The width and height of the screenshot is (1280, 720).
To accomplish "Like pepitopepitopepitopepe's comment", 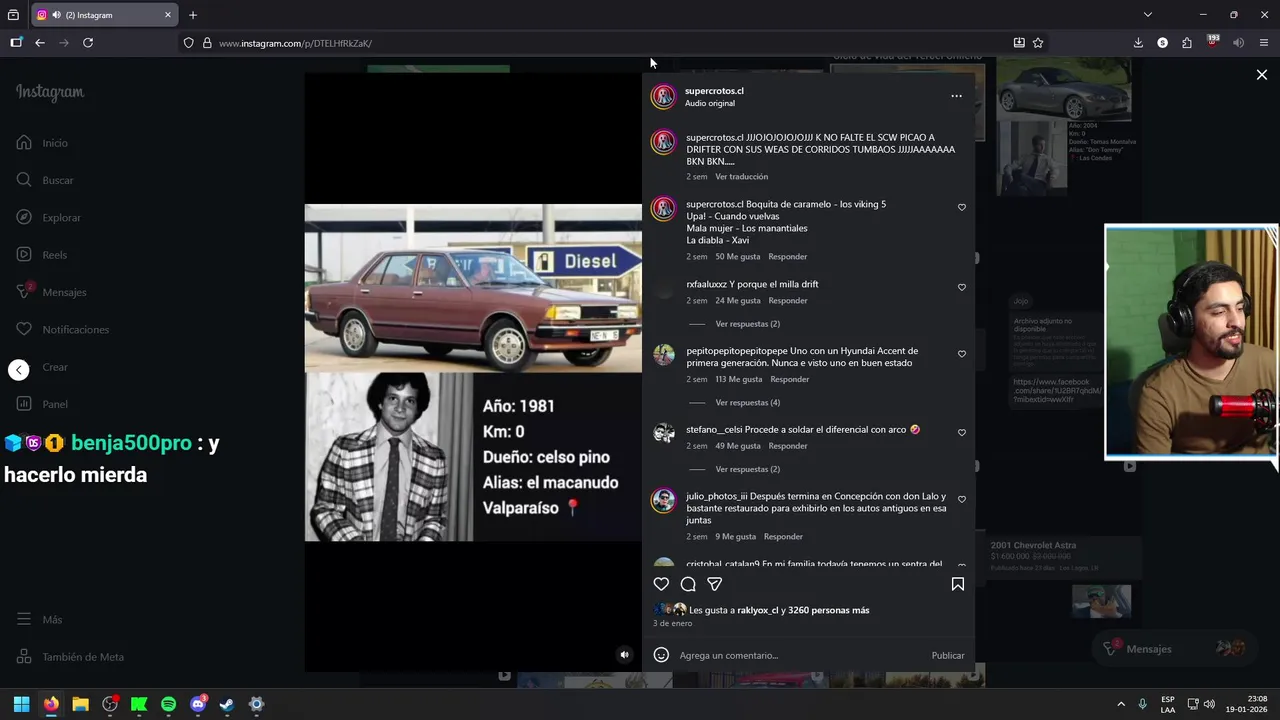I will [962, 354].
